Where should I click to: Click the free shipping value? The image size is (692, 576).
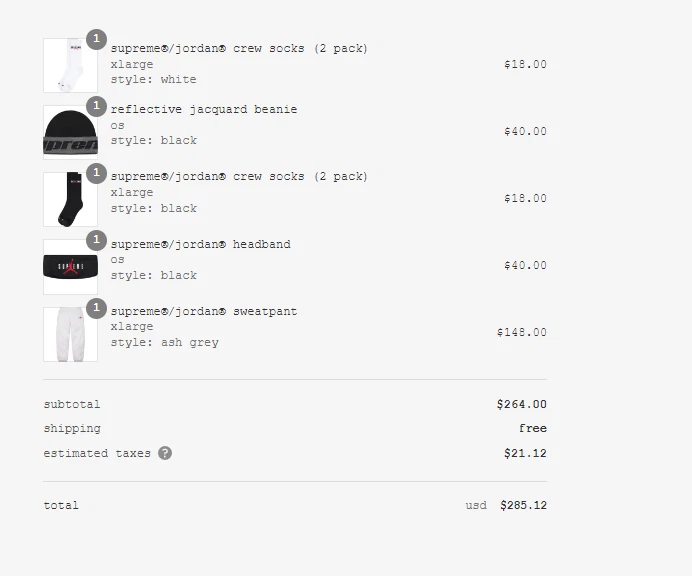coord(533,429)
